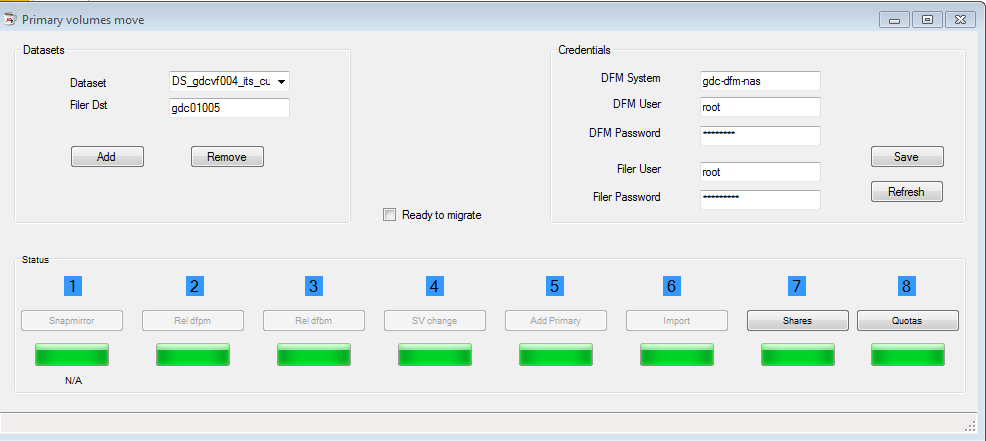Click the green status bar under Import
Screen dimensions: 986x441
pyautogui.click(x=677, y=354)
